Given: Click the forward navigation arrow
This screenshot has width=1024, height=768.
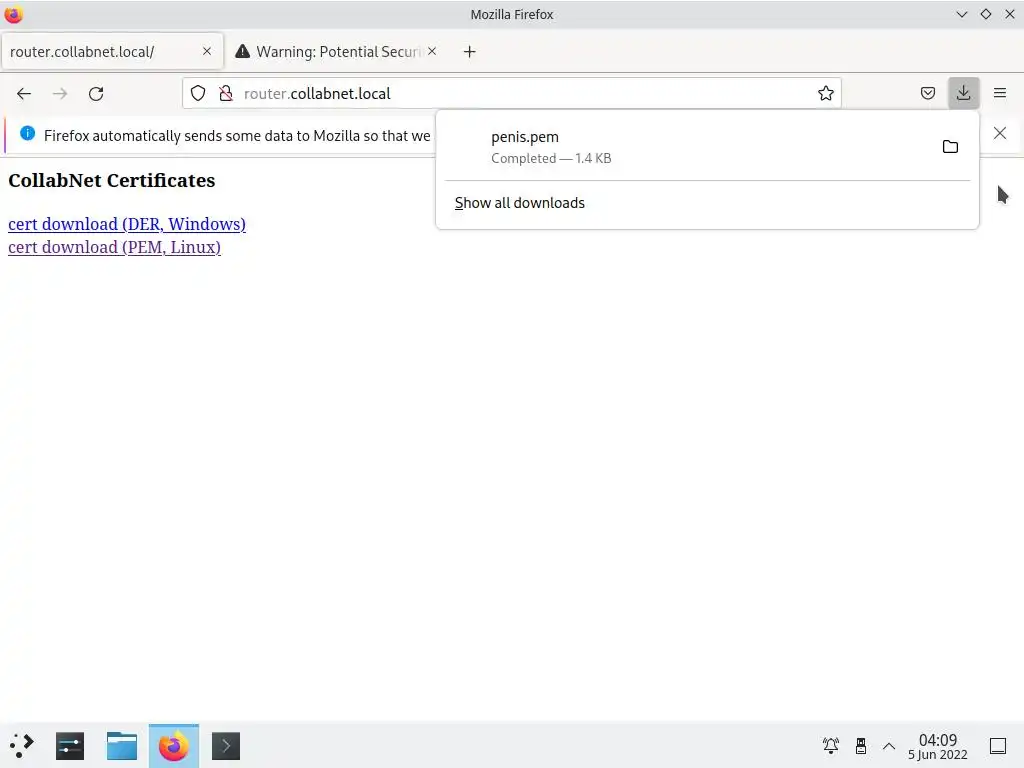Looking at the screenshot, I should point(60,93).
